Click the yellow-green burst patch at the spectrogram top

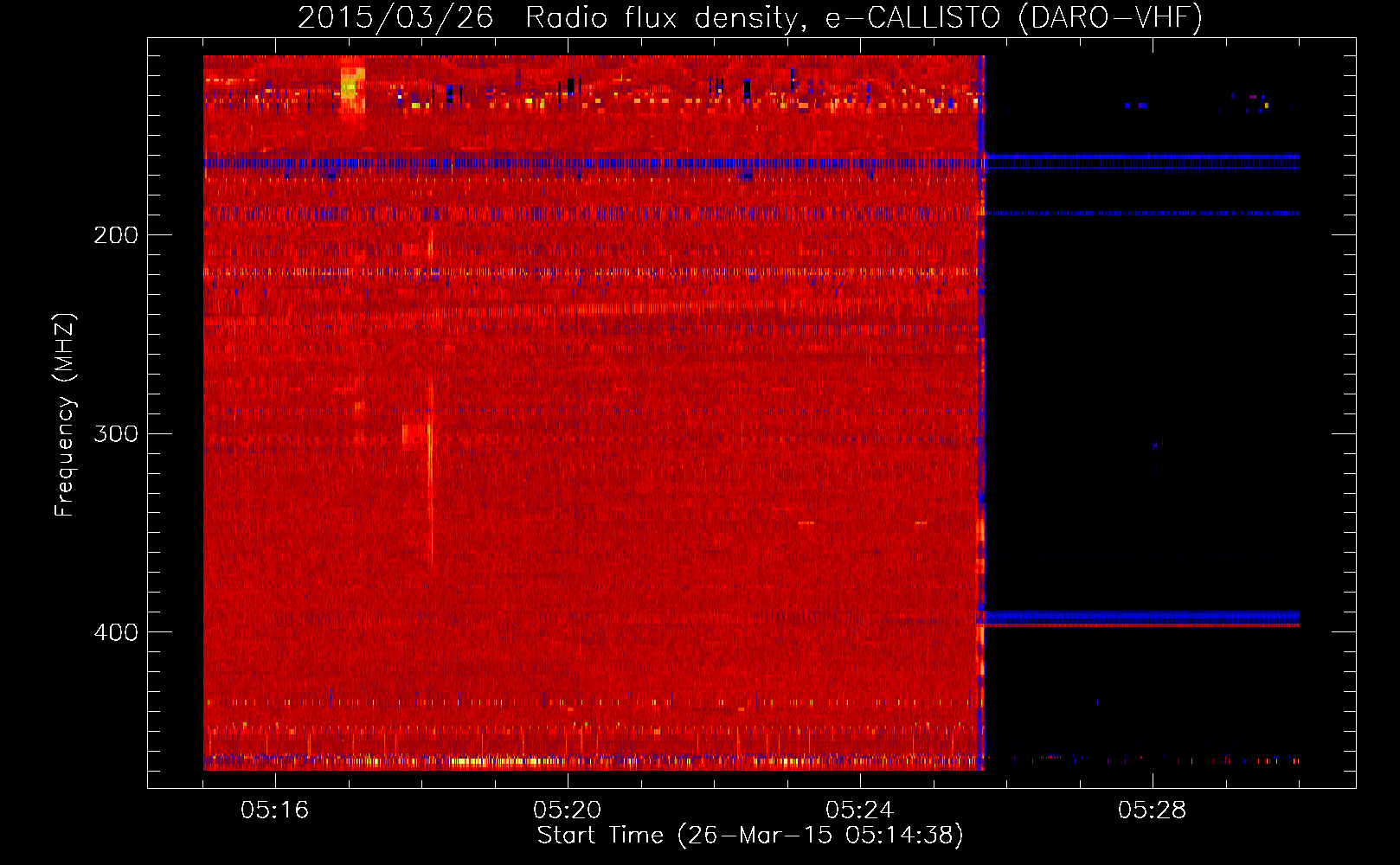click(351, 89)
